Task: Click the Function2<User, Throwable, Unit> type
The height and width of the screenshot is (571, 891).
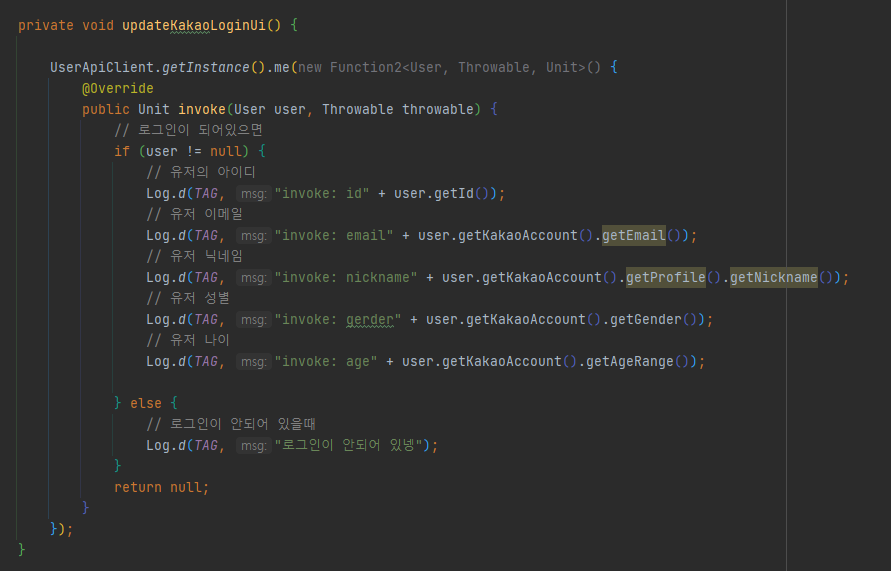Action: pos(457,68)
